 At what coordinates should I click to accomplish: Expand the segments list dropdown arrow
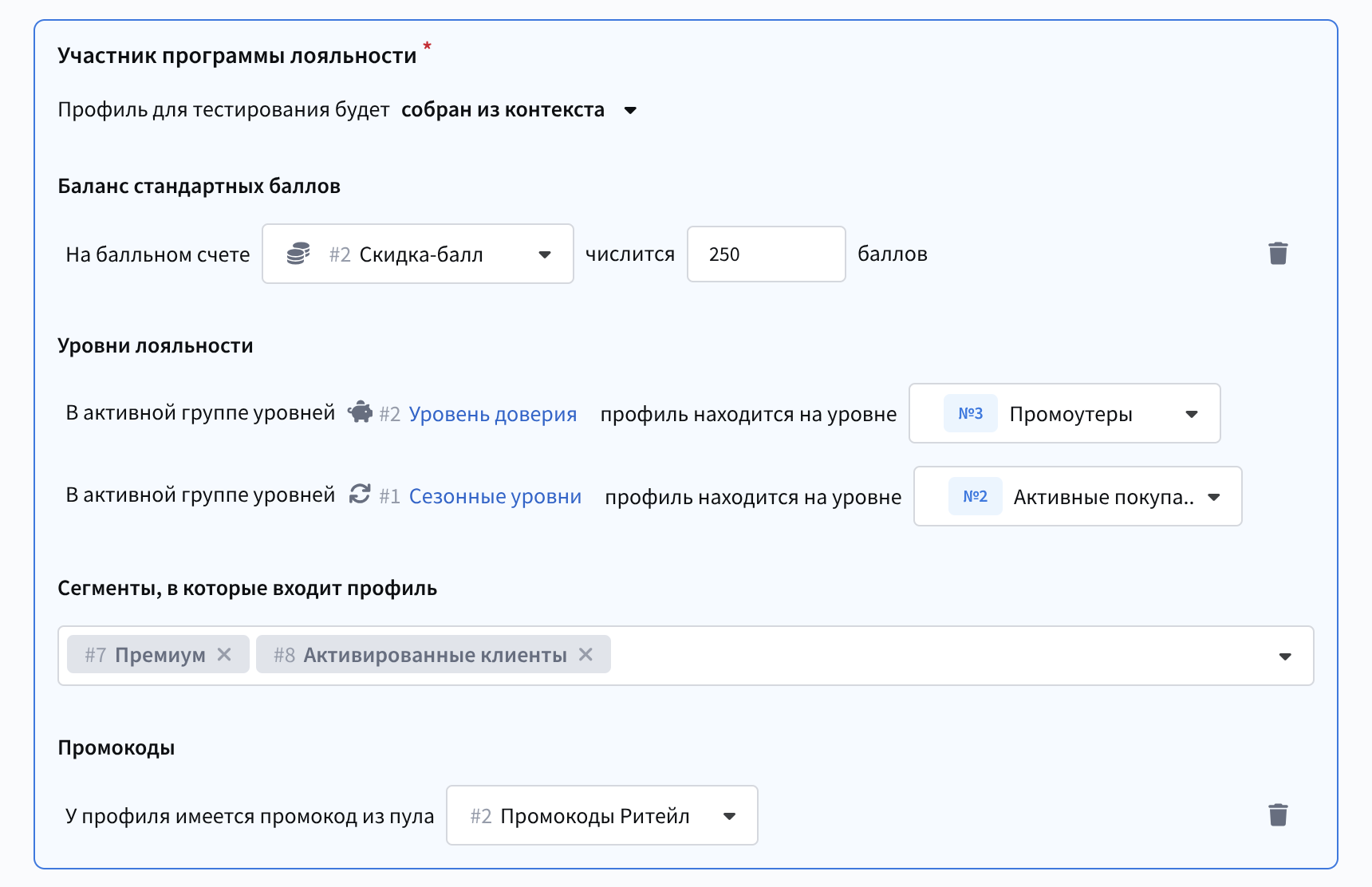1284,656
